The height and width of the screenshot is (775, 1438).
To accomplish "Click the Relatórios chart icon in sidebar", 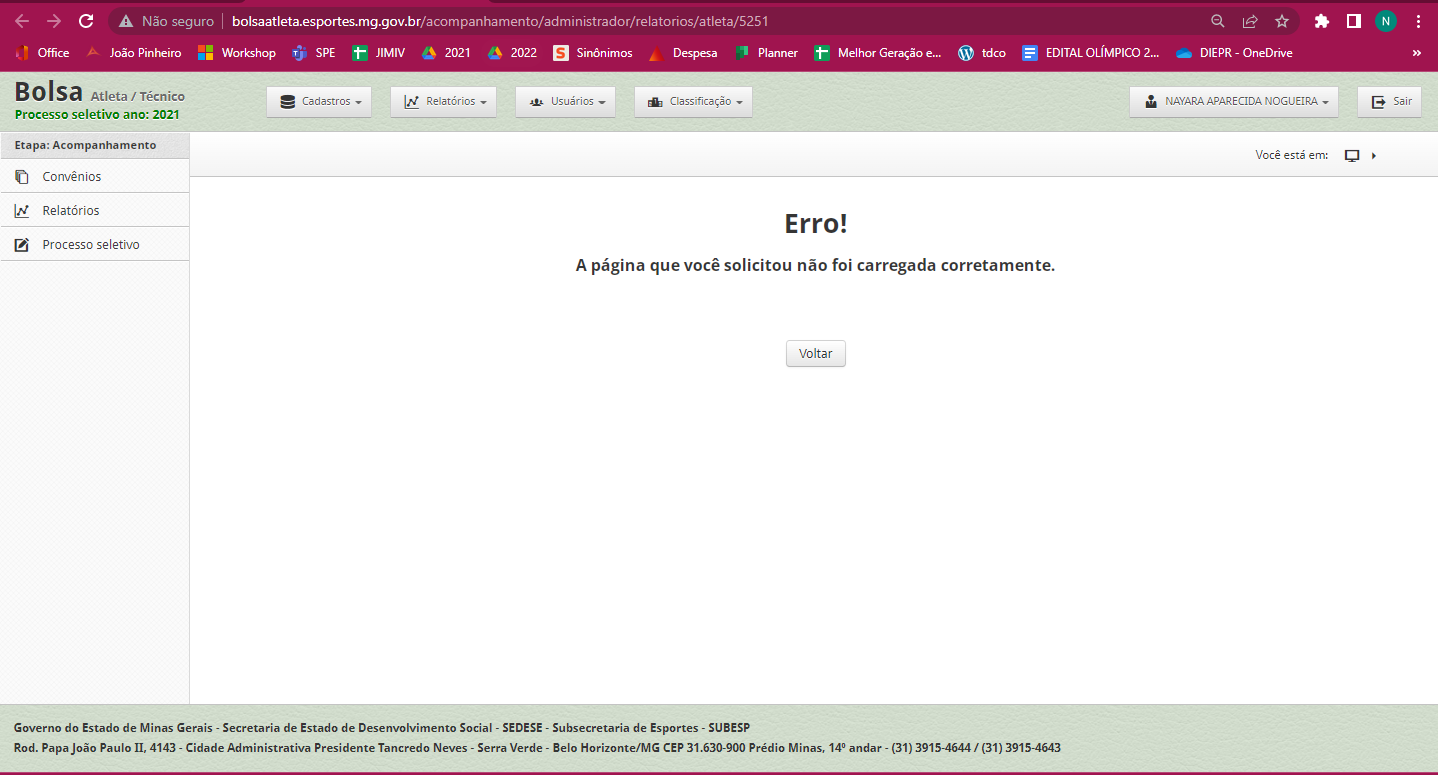I will 22,211.
